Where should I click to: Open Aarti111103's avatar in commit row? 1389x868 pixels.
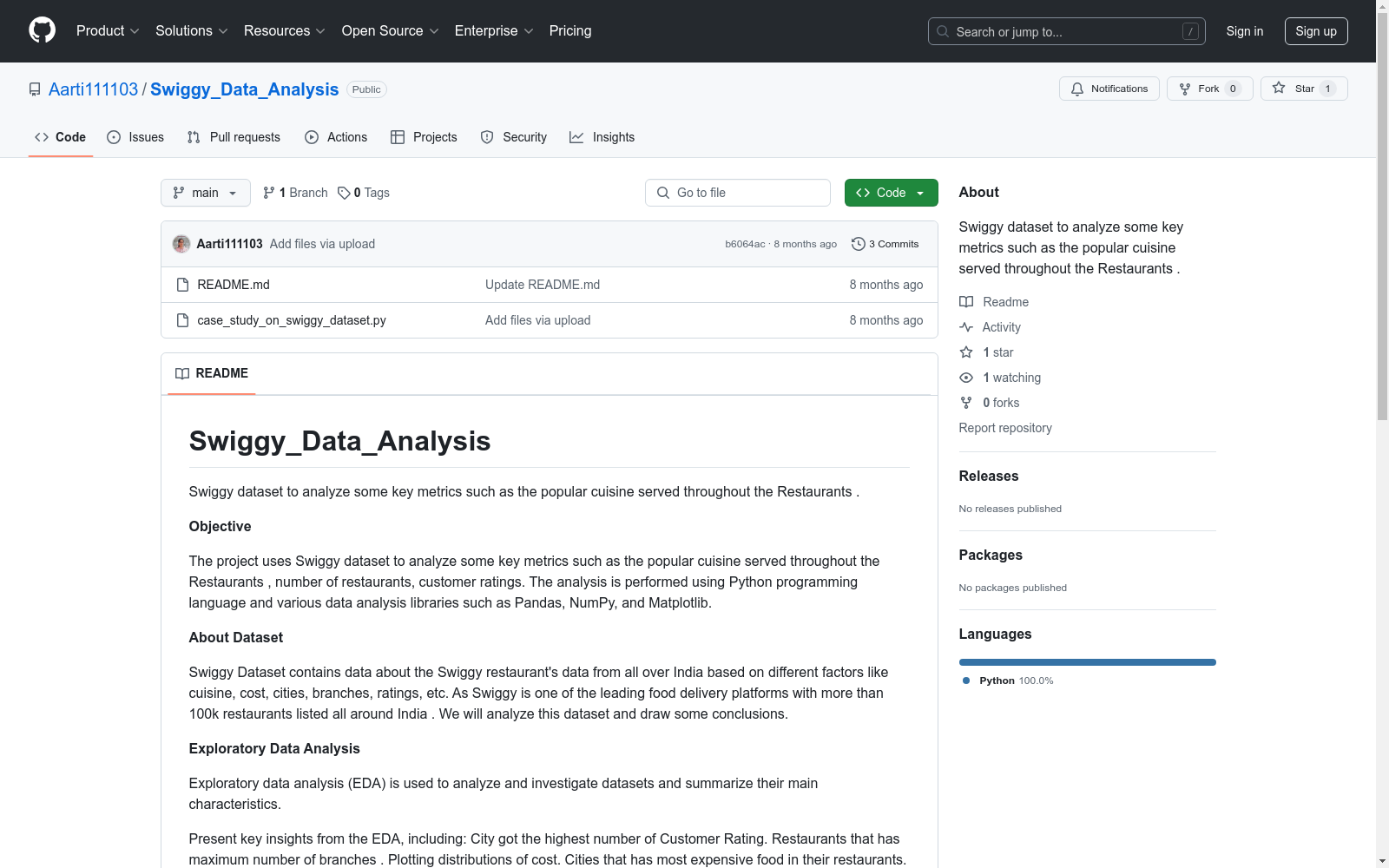point(181,244)
